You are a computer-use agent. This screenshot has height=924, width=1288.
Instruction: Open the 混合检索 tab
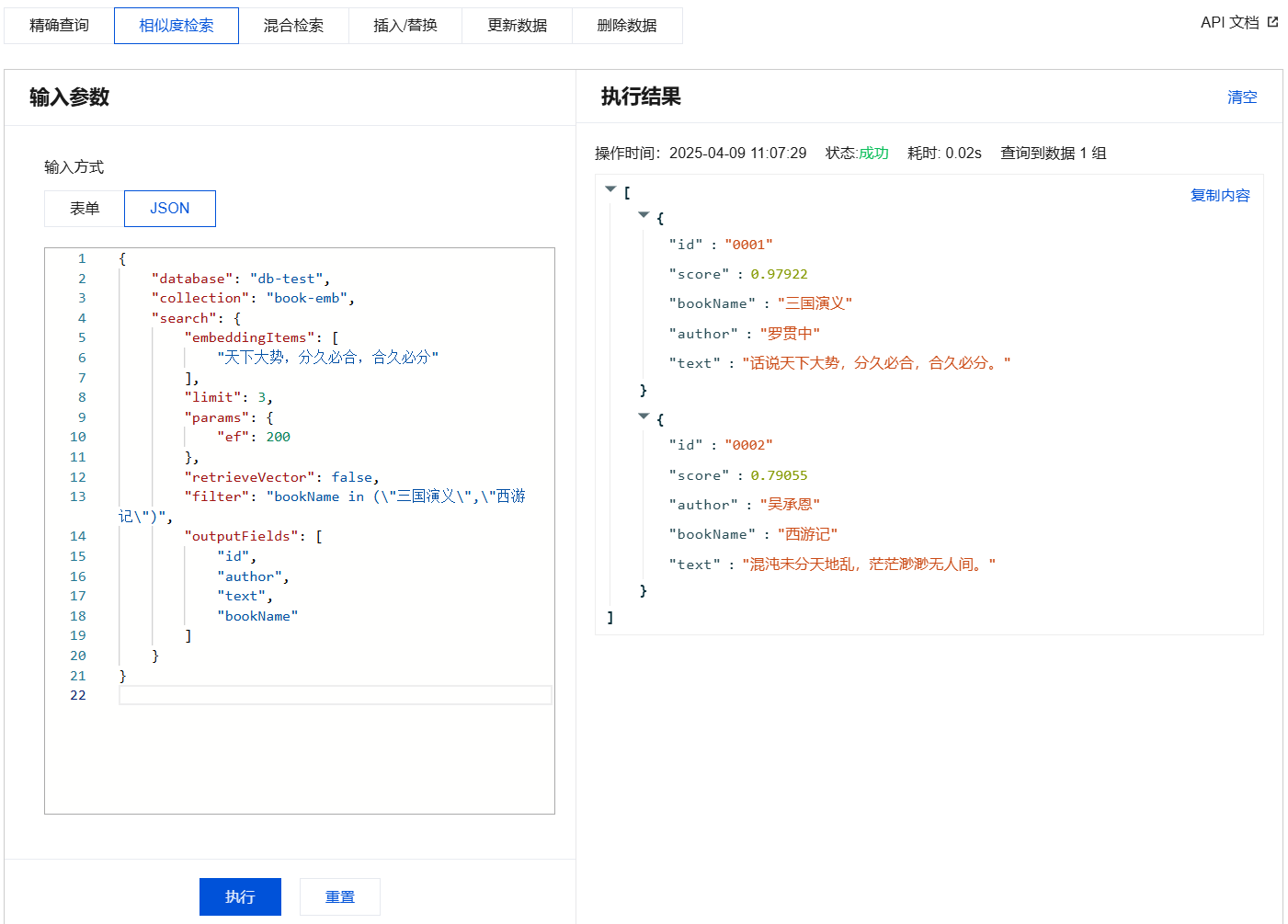(293, 26)
